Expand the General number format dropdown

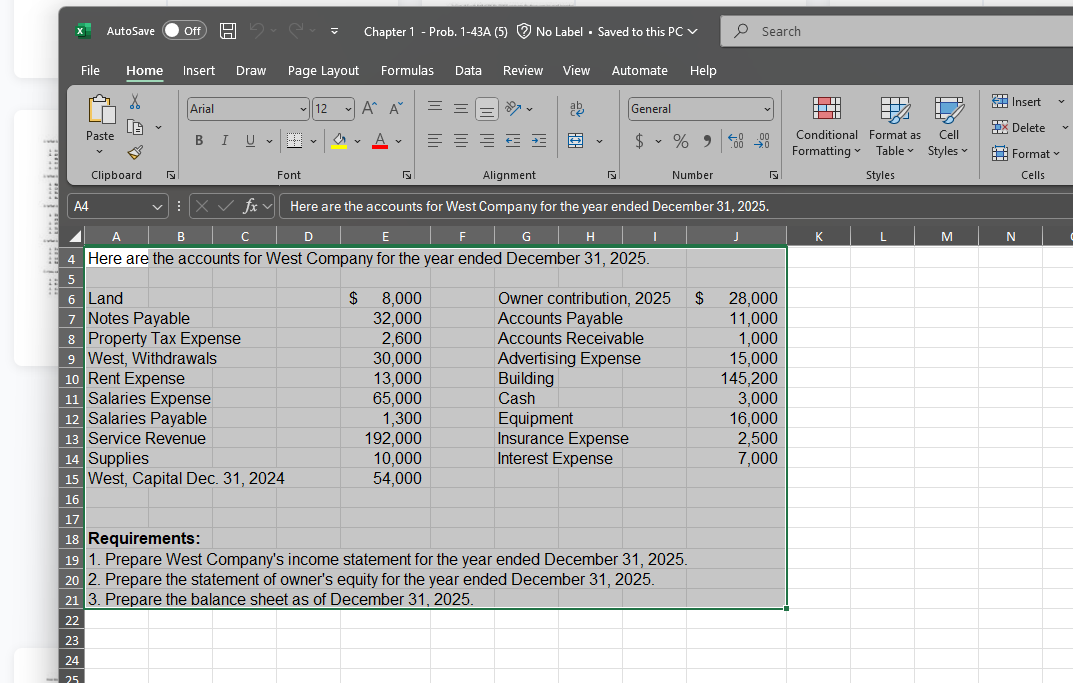767,109
